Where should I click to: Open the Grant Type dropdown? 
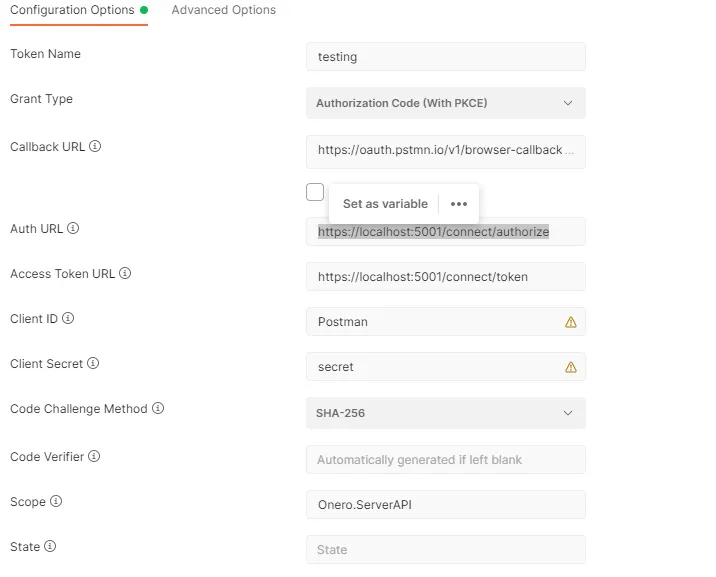(445, 103)
